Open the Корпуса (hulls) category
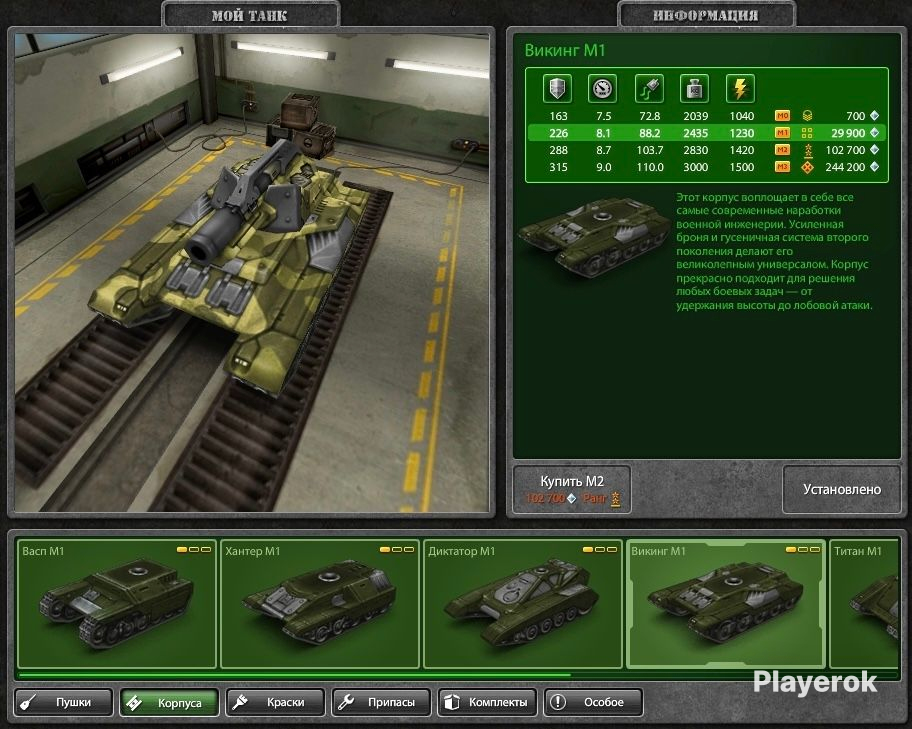This screenshot has height=729, width=912. (x=169, y=702)
